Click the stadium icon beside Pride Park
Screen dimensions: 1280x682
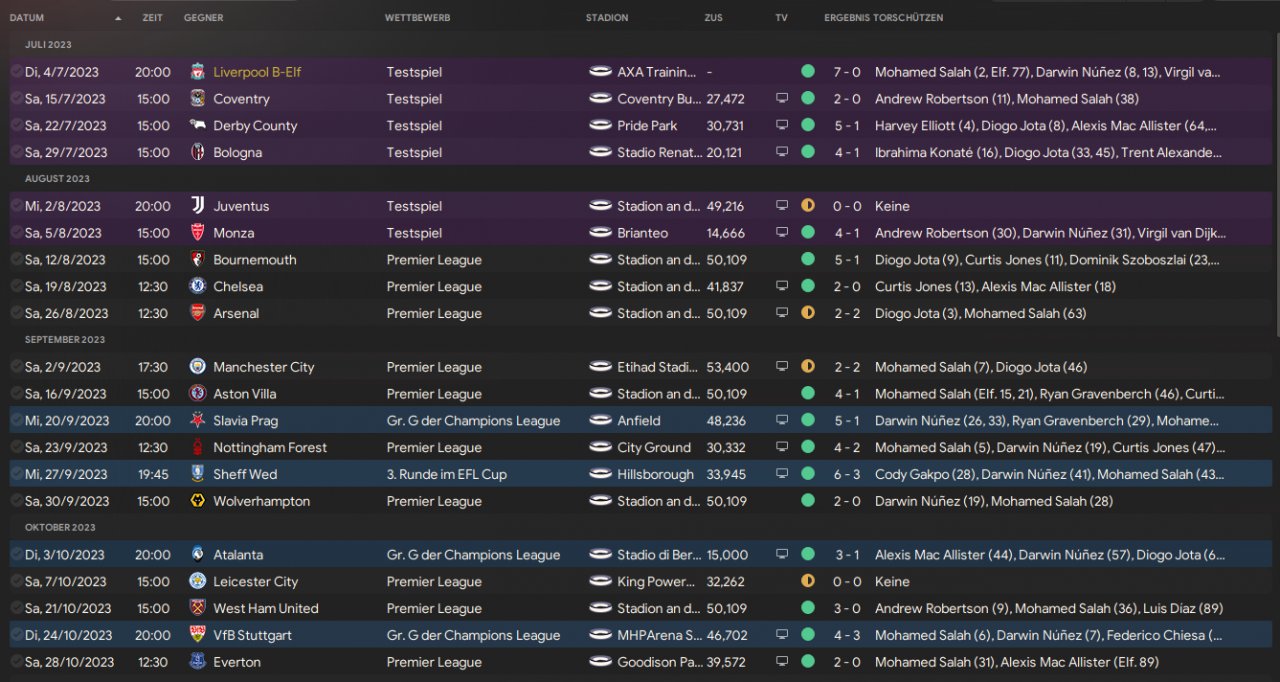click(600, 126)
